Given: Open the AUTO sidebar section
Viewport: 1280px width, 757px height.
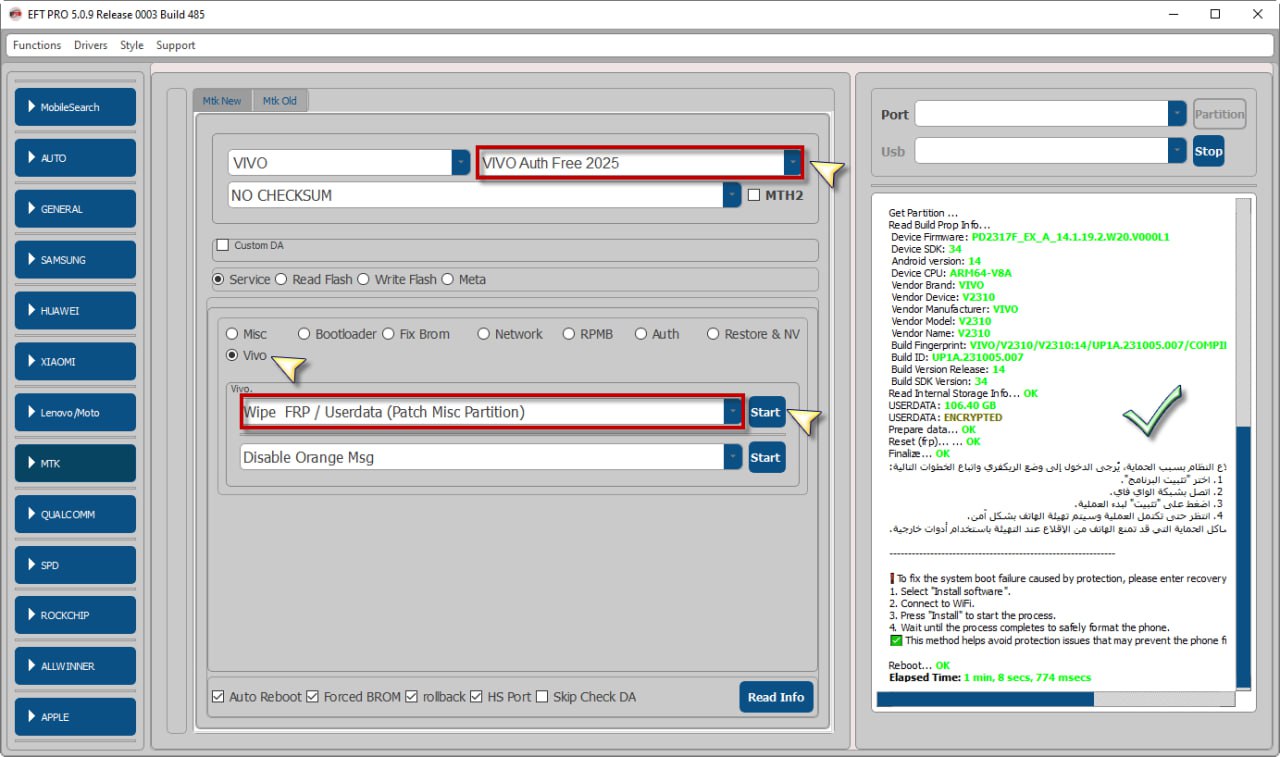Looking at the screenshot, I should coord(75,158).
